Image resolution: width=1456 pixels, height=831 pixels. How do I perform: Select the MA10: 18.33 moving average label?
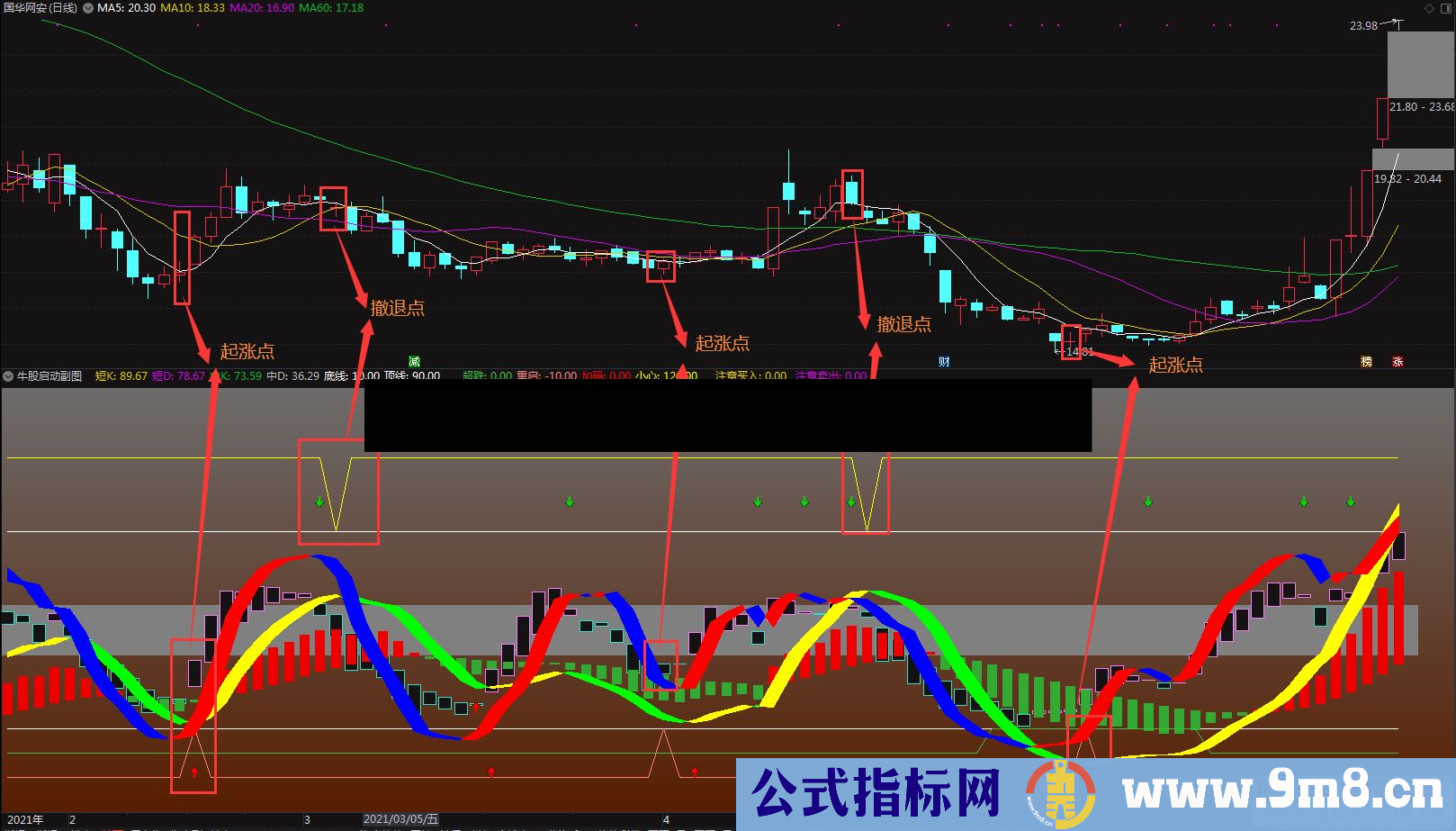pyautogui.click(x=193, y=8)
